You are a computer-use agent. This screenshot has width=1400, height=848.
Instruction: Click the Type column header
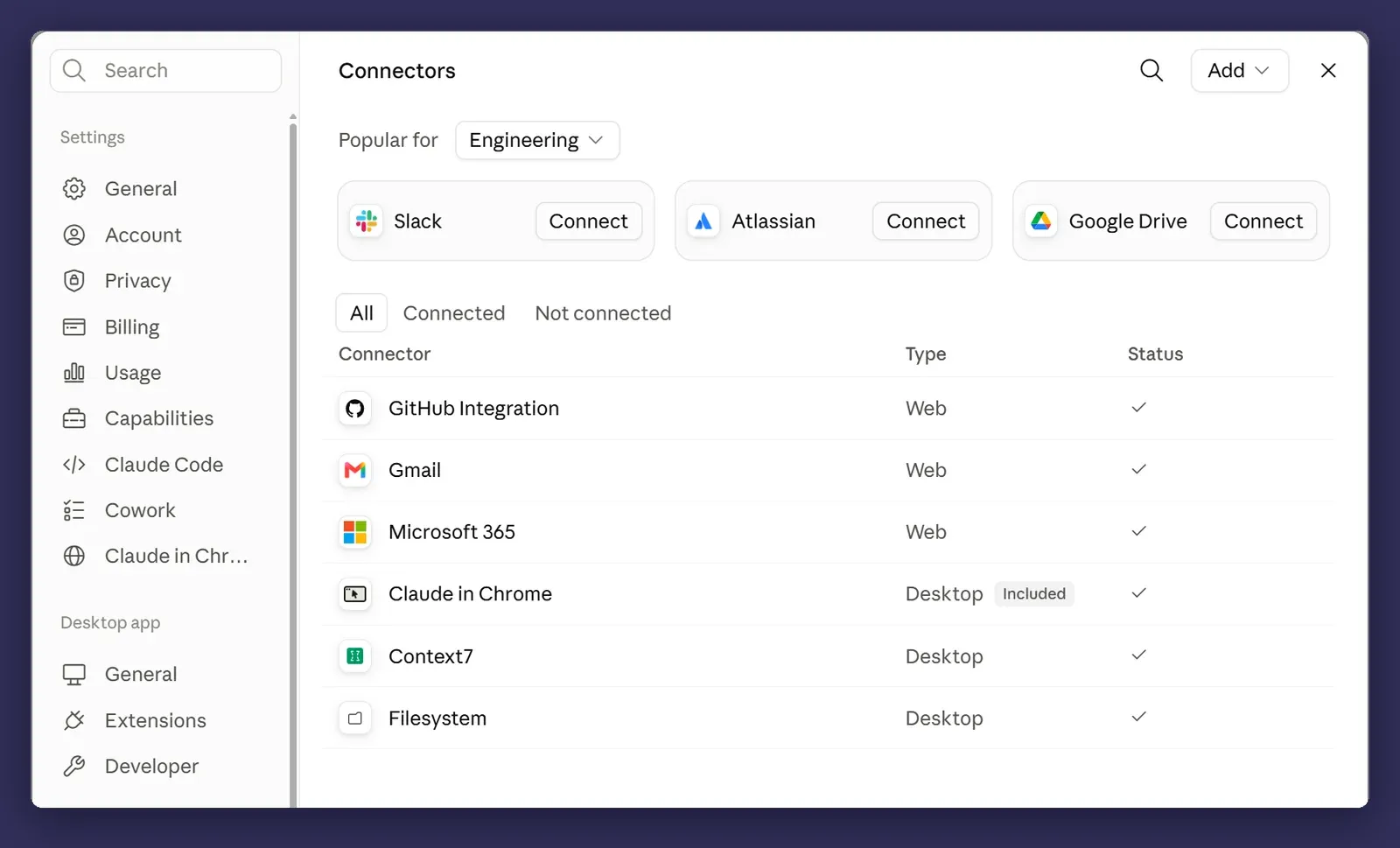point(926,354)
